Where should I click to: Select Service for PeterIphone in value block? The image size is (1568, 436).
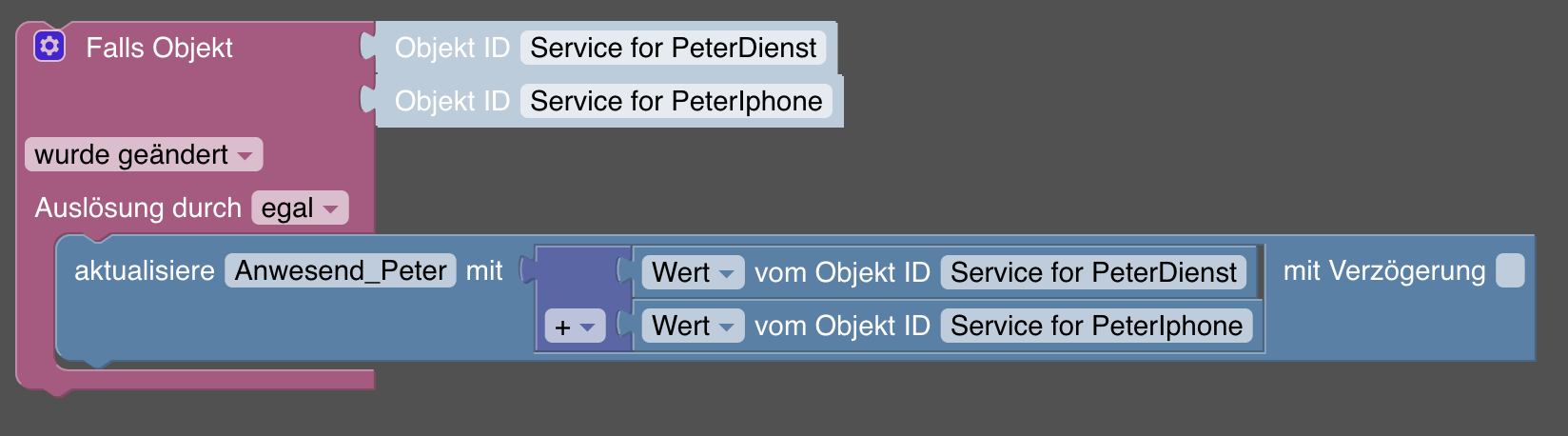1096,326
